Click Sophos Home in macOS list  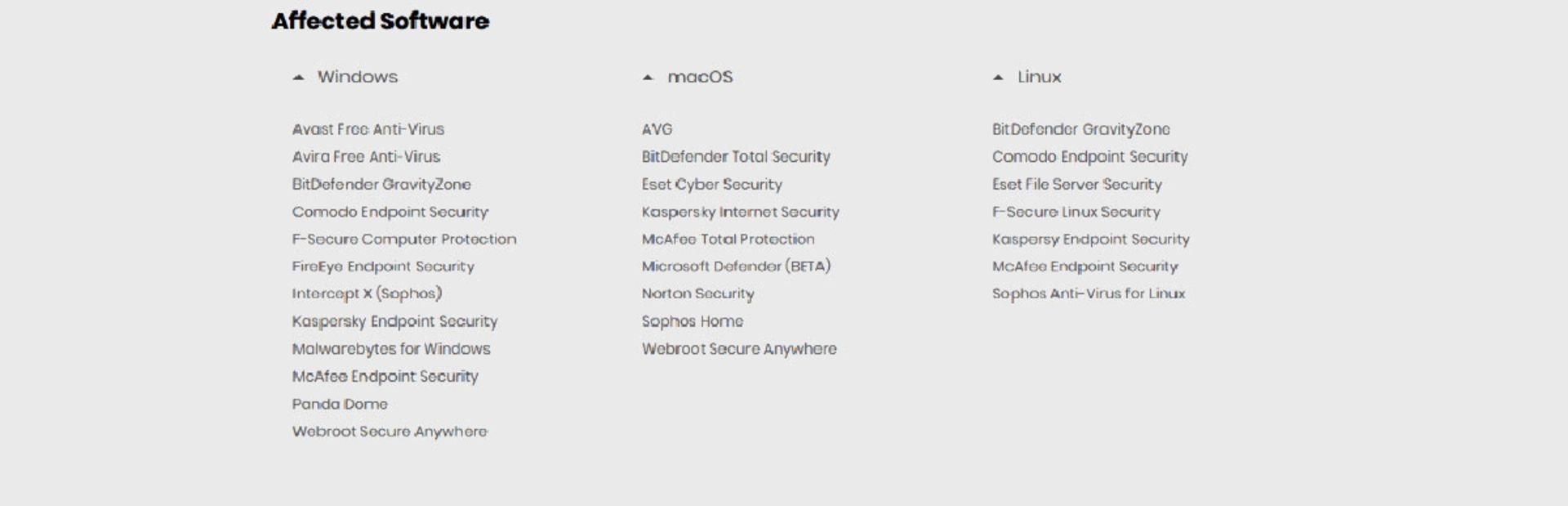pos(693,321)
